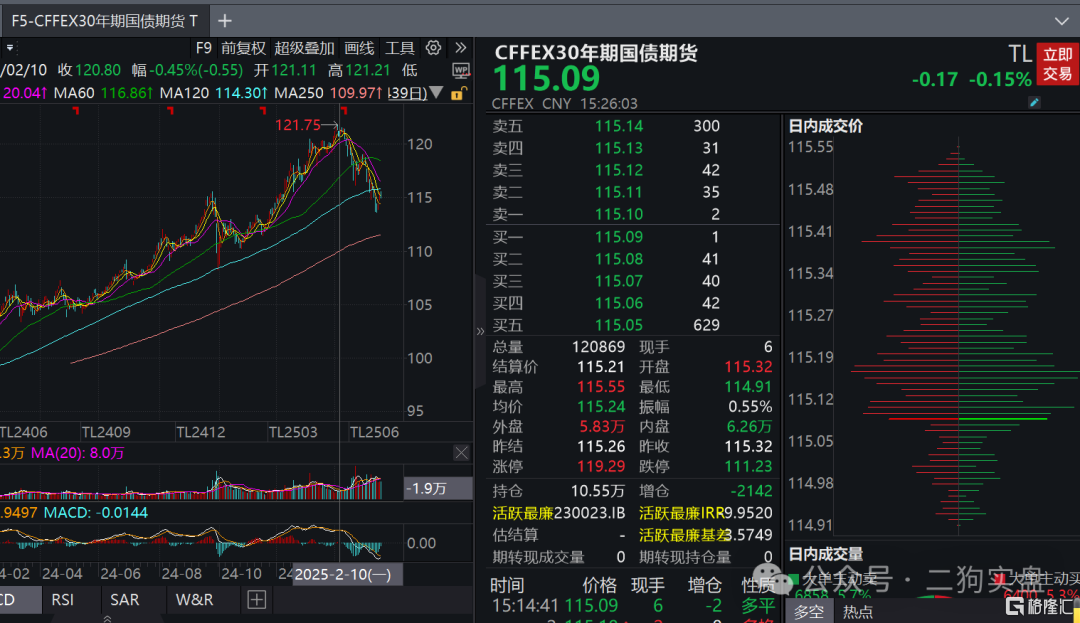This screenshot has height=623, width=1080.
Task: Click the 活跃最廉 bond code 230023.IB
Action: [590, 513]
